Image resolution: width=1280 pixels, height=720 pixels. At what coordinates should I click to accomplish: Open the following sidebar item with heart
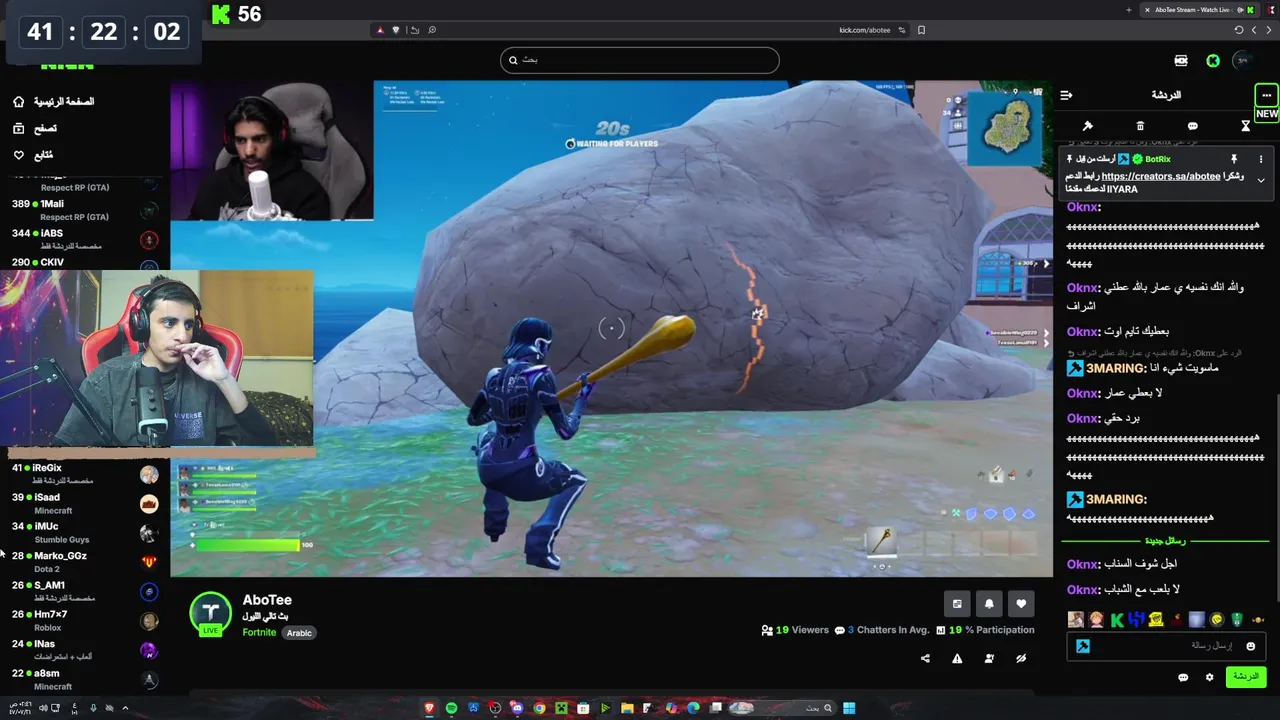[x=33, y=155]
